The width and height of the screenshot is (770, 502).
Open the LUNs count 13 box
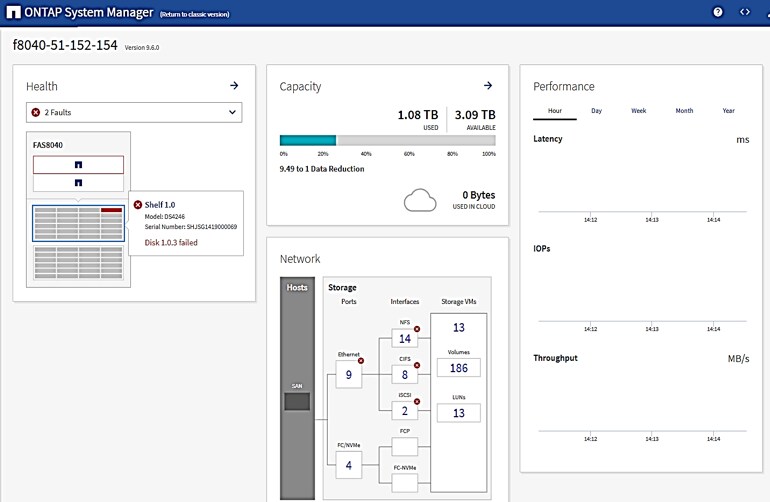click(x=458, y=413)
